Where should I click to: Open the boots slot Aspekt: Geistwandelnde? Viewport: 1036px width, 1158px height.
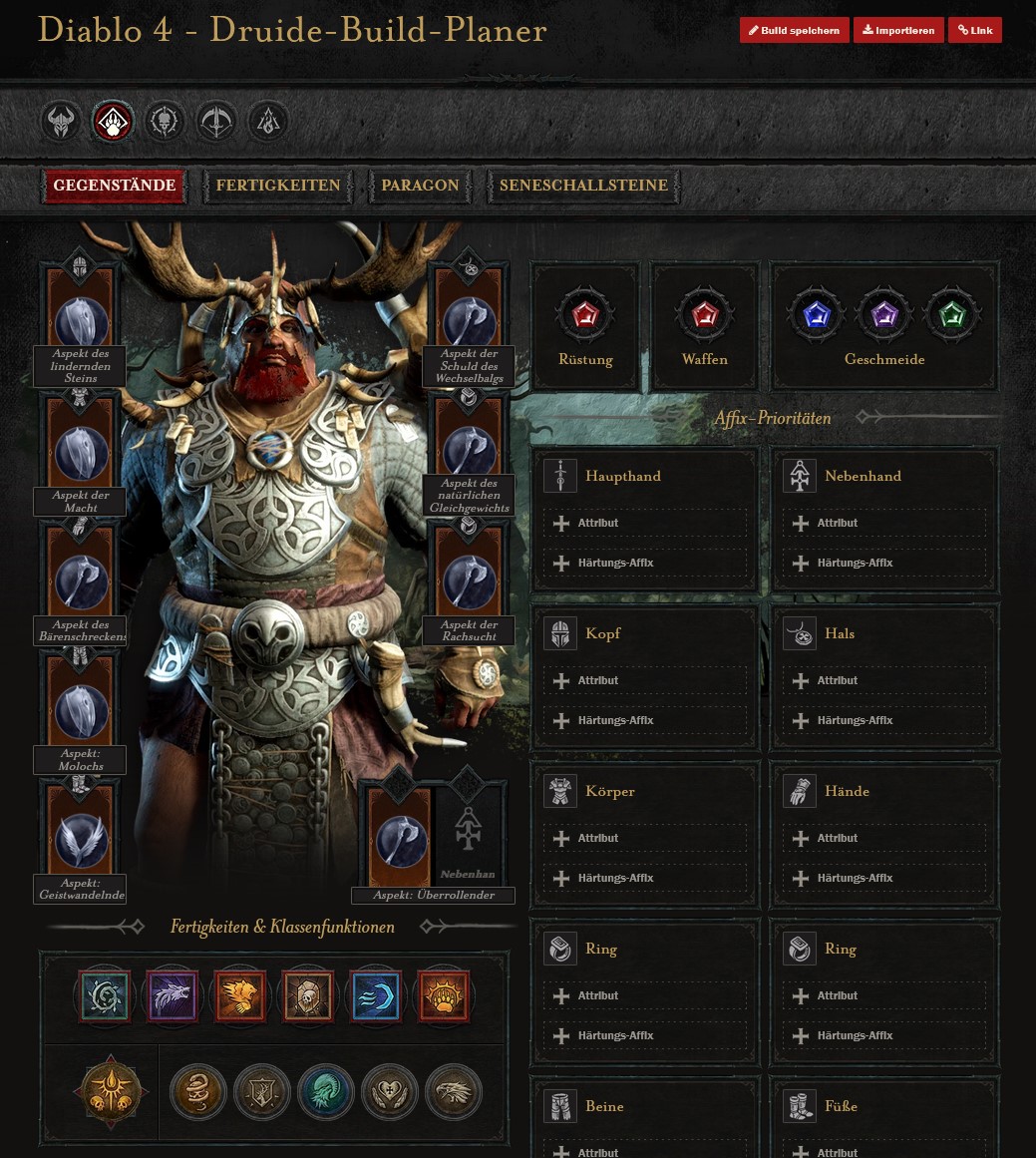tap(81, 840)
